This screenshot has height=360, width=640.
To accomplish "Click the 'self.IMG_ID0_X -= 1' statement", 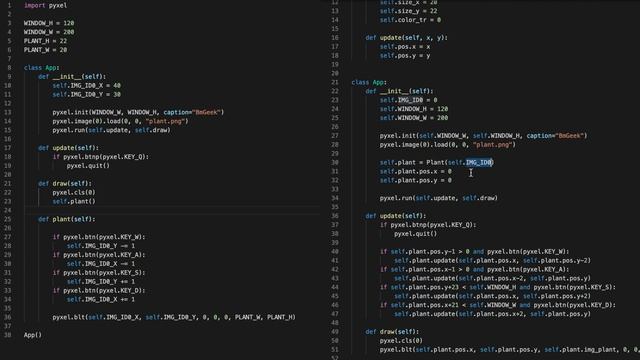I will [101, 264].
